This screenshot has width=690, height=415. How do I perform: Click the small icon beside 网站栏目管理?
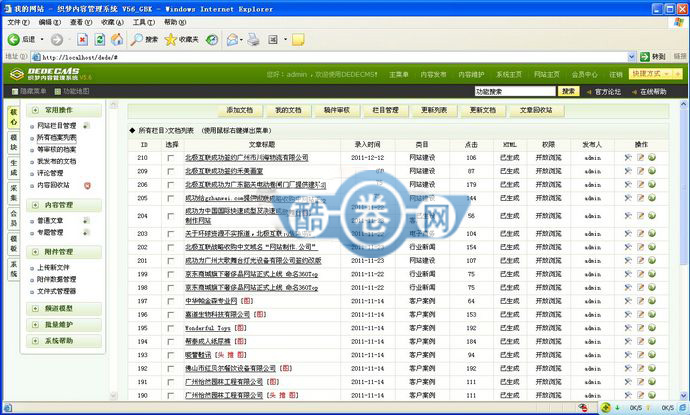(x=86, y=125)
